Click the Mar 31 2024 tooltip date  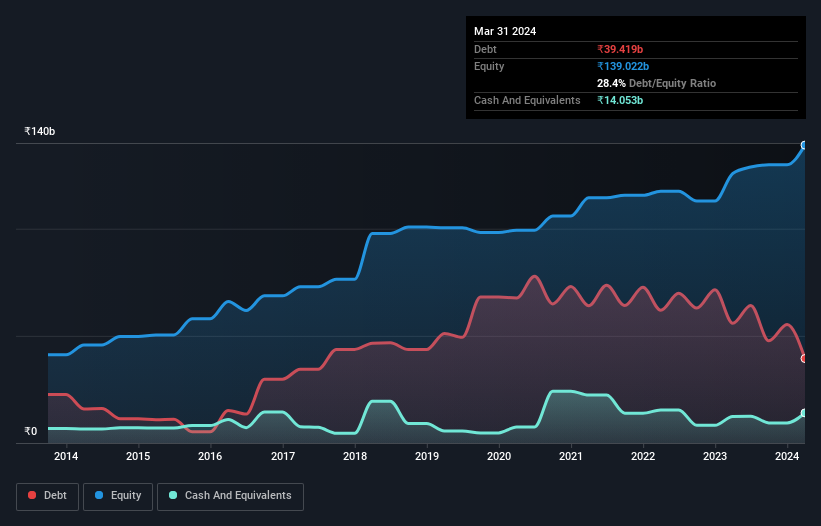click(x=505, y=31)
